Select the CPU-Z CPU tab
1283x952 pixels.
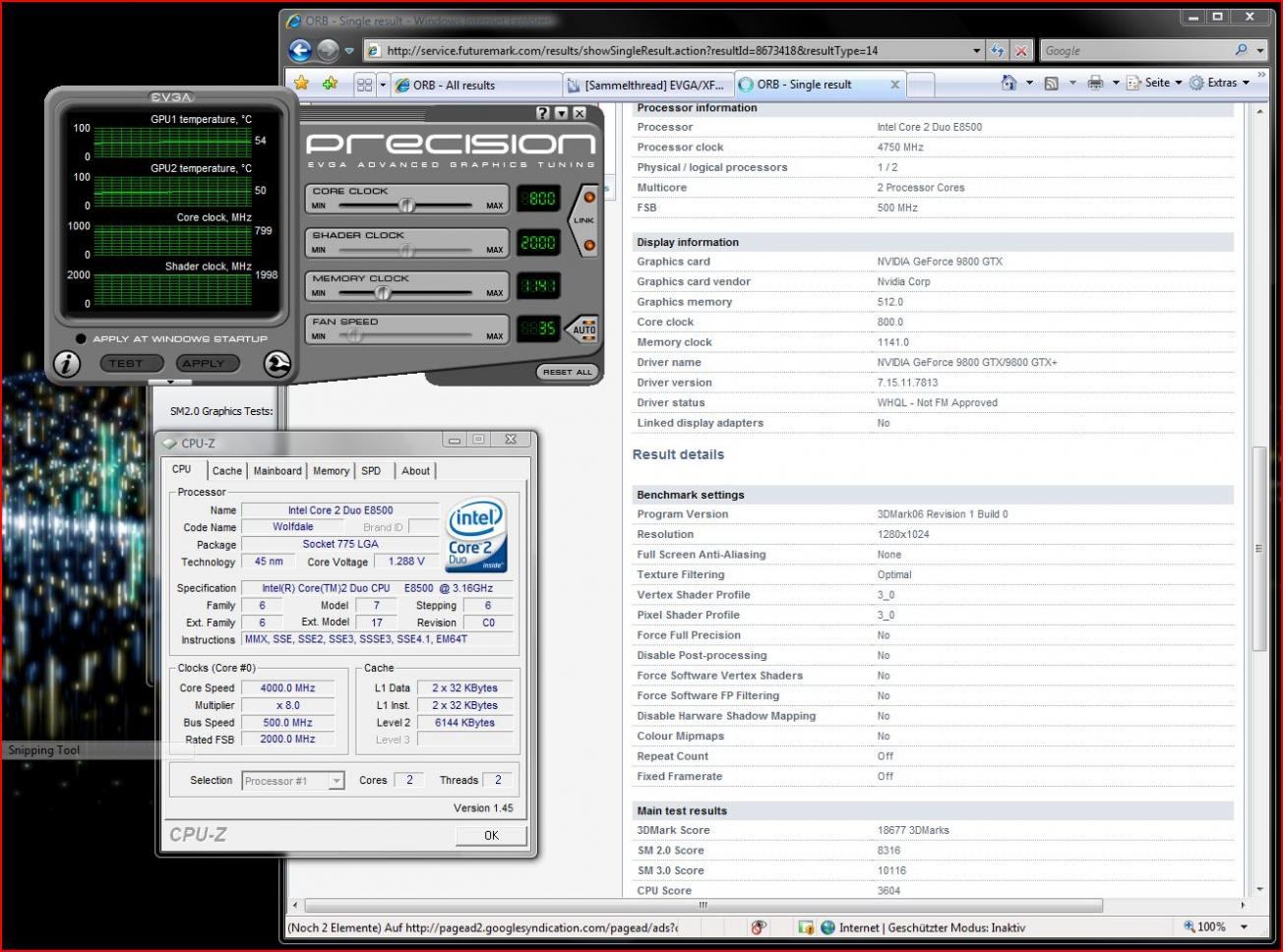point(182,469)
